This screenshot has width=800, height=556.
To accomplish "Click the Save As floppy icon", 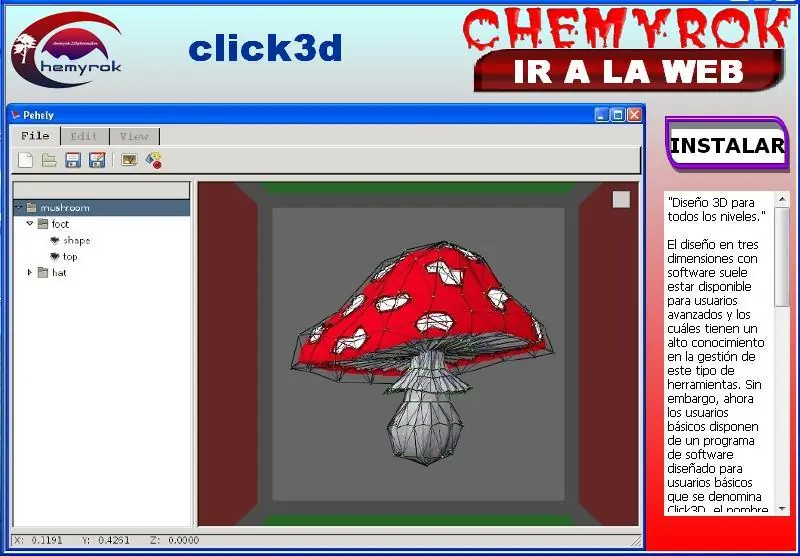I will pos(97,160).
